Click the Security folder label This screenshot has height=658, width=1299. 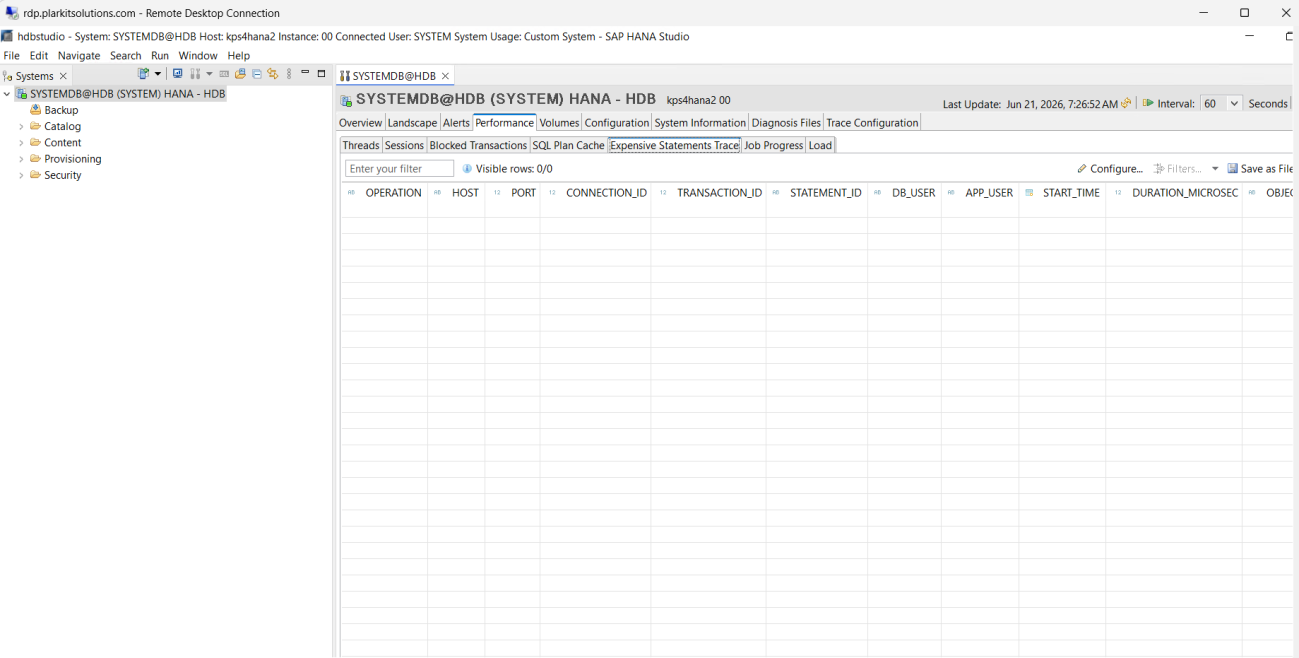63,175
